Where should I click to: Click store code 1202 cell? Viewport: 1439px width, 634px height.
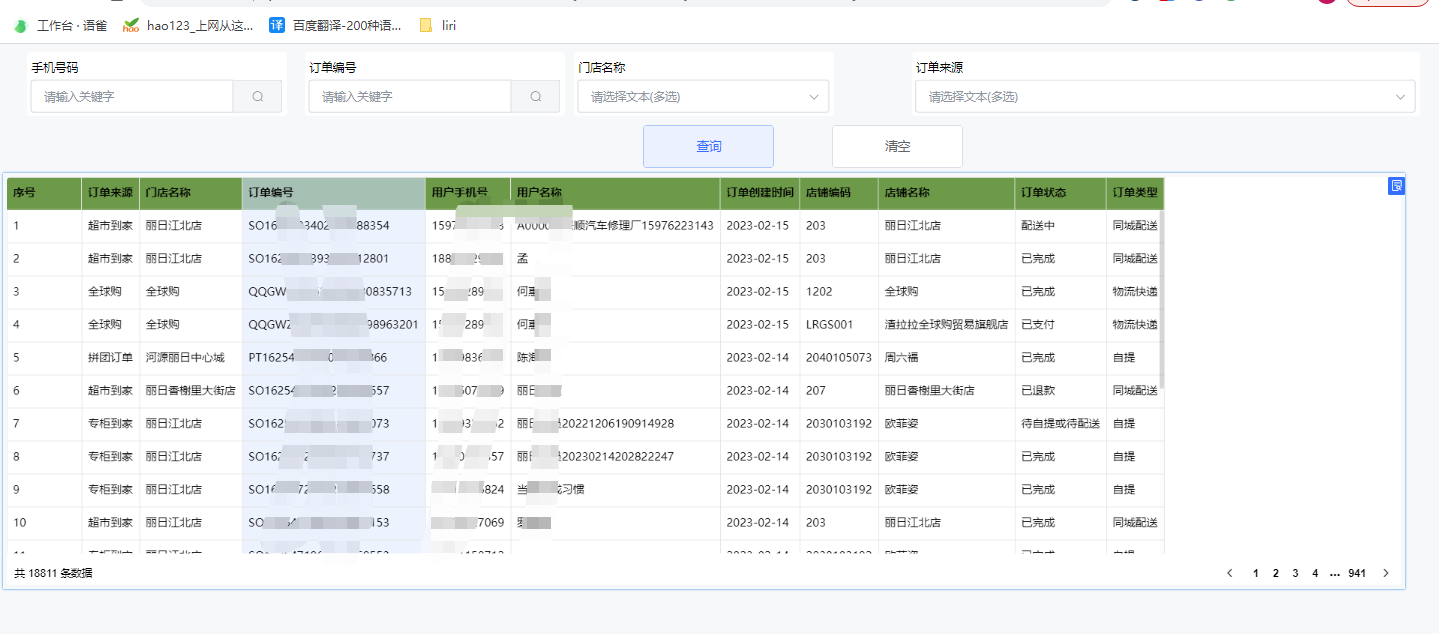coord(818,292)
